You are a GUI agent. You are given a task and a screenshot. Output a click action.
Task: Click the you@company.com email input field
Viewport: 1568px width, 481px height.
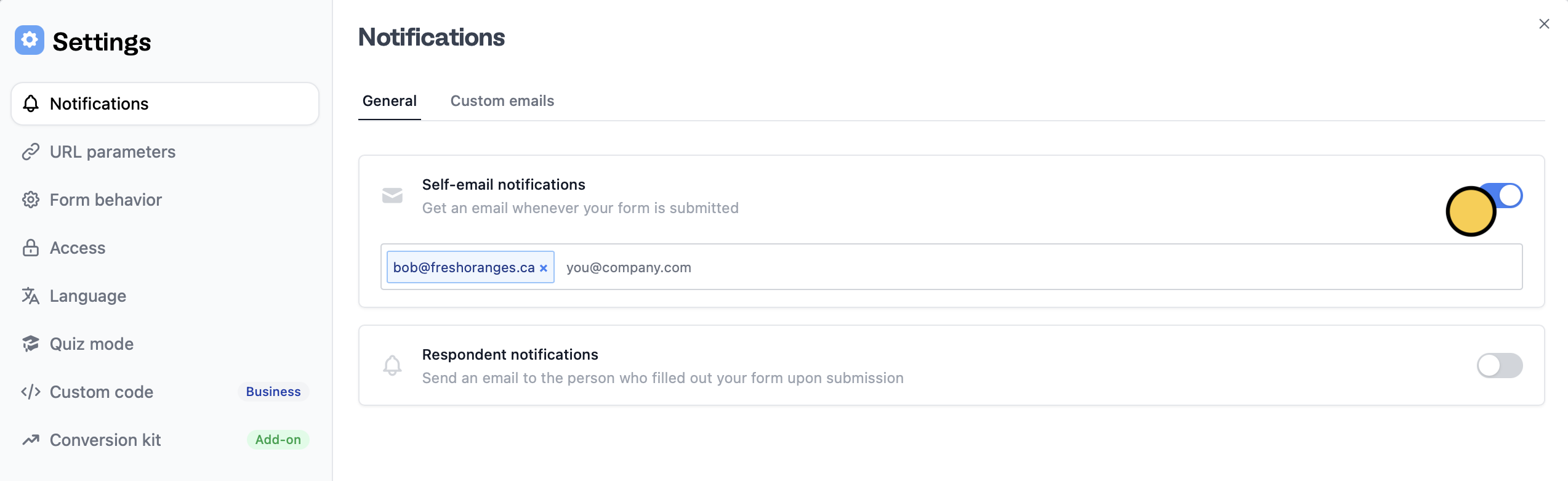coord(985,267)
